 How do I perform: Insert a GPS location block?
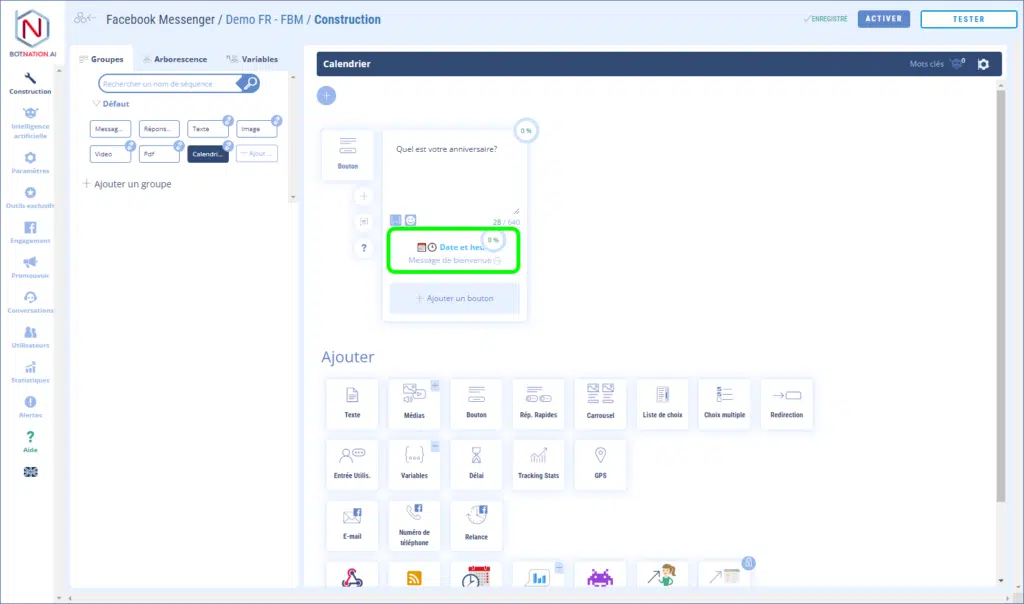click(x=600, y=464)
